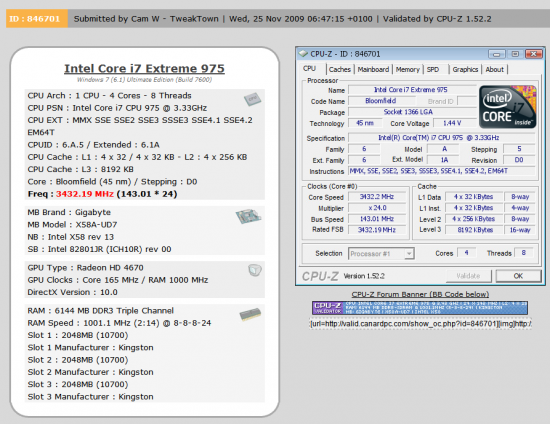Click the GPU icon beside GPU Type

255,270
